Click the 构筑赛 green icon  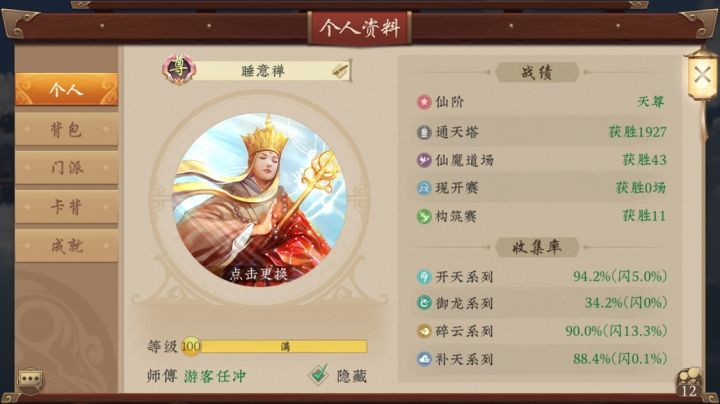[423, 216]
